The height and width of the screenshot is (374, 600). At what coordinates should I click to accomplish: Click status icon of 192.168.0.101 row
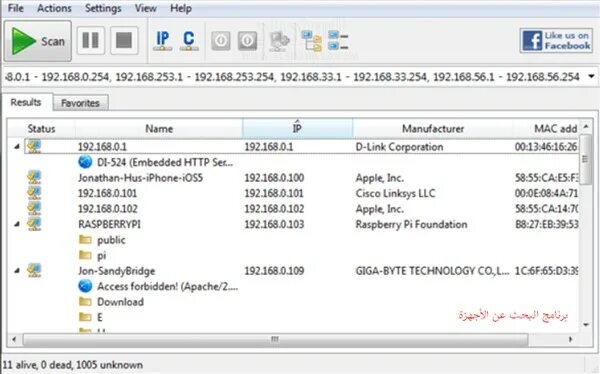[34, 193]
